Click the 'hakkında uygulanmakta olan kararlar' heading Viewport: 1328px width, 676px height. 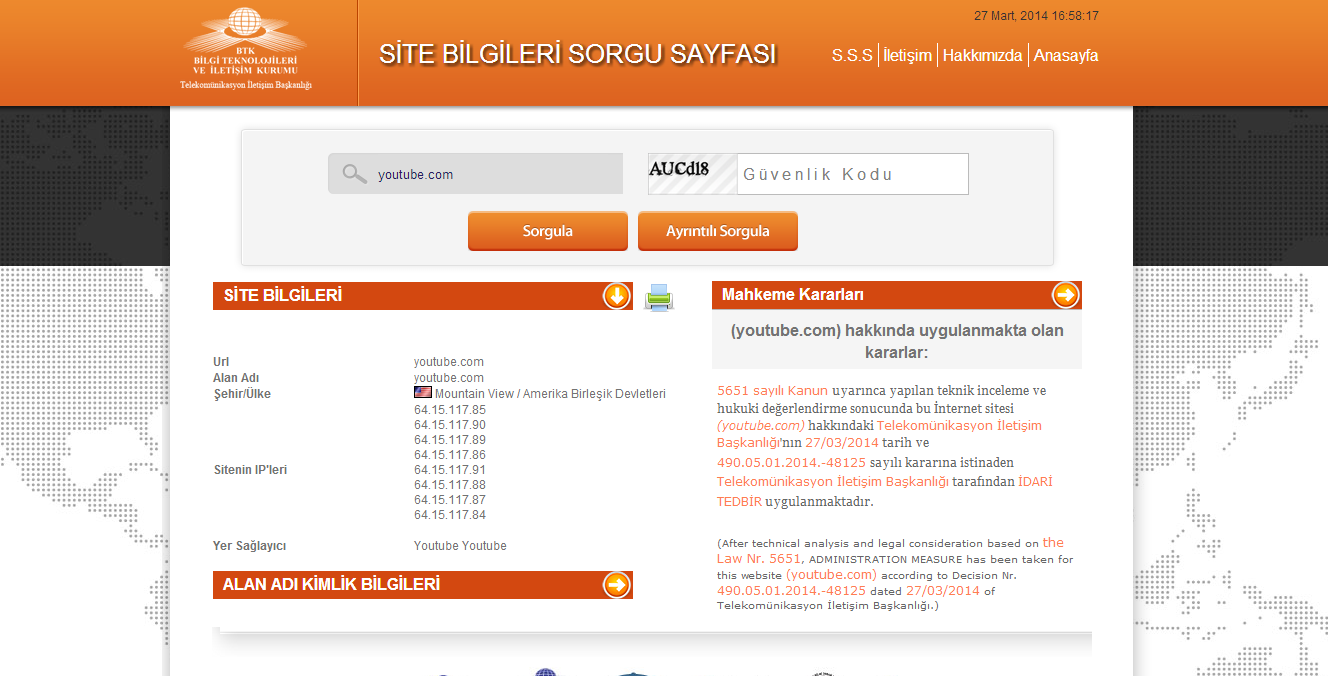click(897, 341)
